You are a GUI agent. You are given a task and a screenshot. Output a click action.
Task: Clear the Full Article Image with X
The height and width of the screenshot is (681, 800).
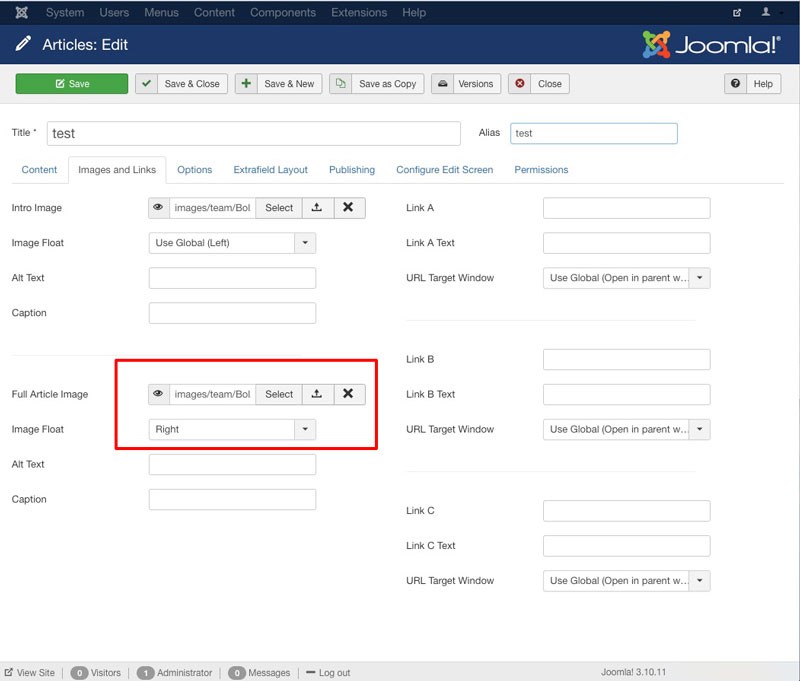click(x=348, y=394)
